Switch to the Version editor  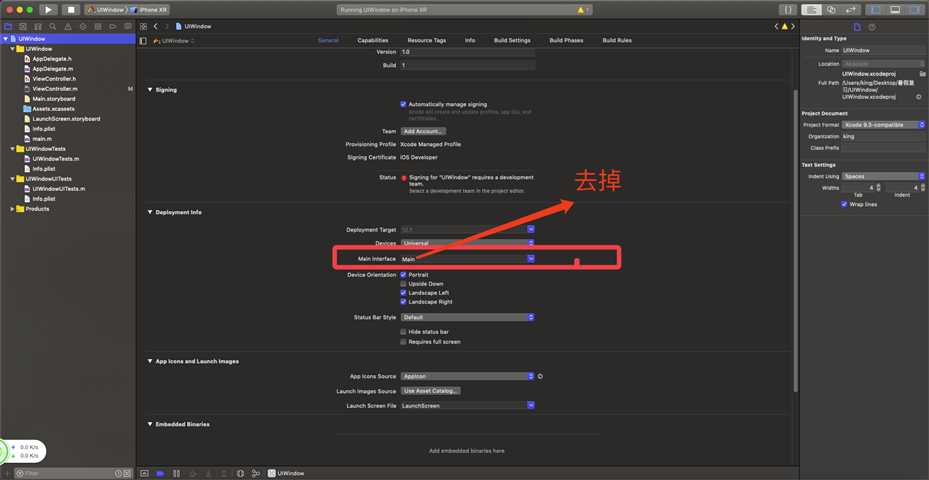[x=851, y=9]
